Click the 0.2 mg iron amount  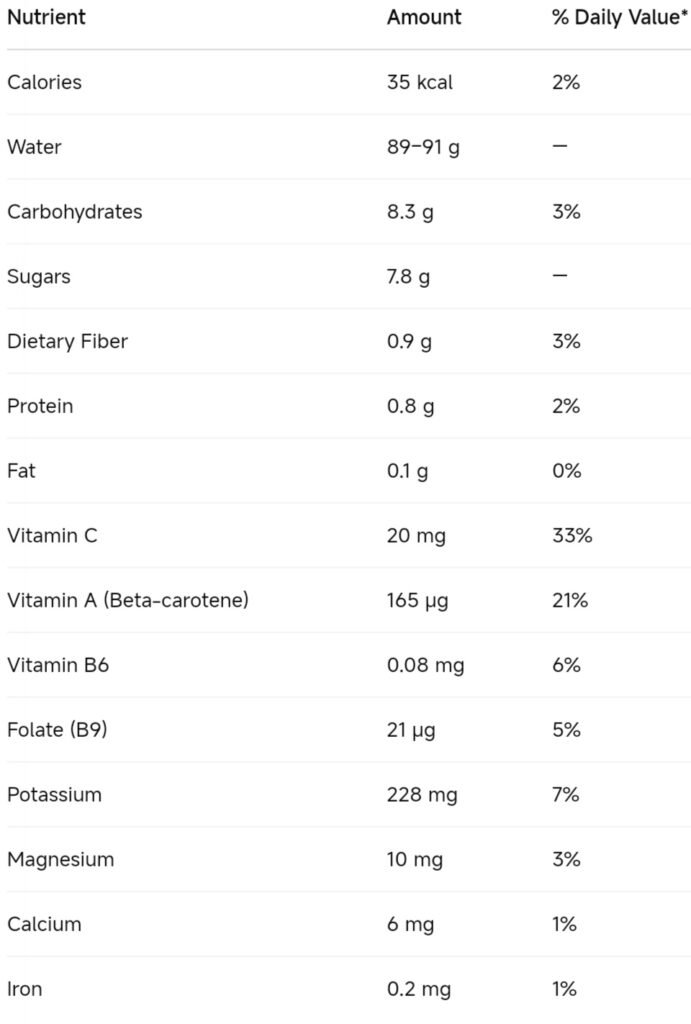click(x=419, y=989)
